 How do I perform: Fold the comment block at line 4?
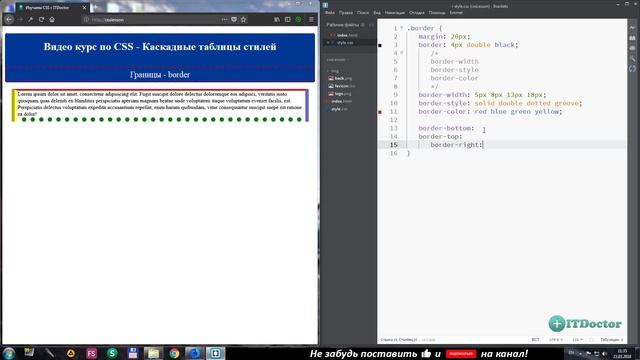pos(402,53)
